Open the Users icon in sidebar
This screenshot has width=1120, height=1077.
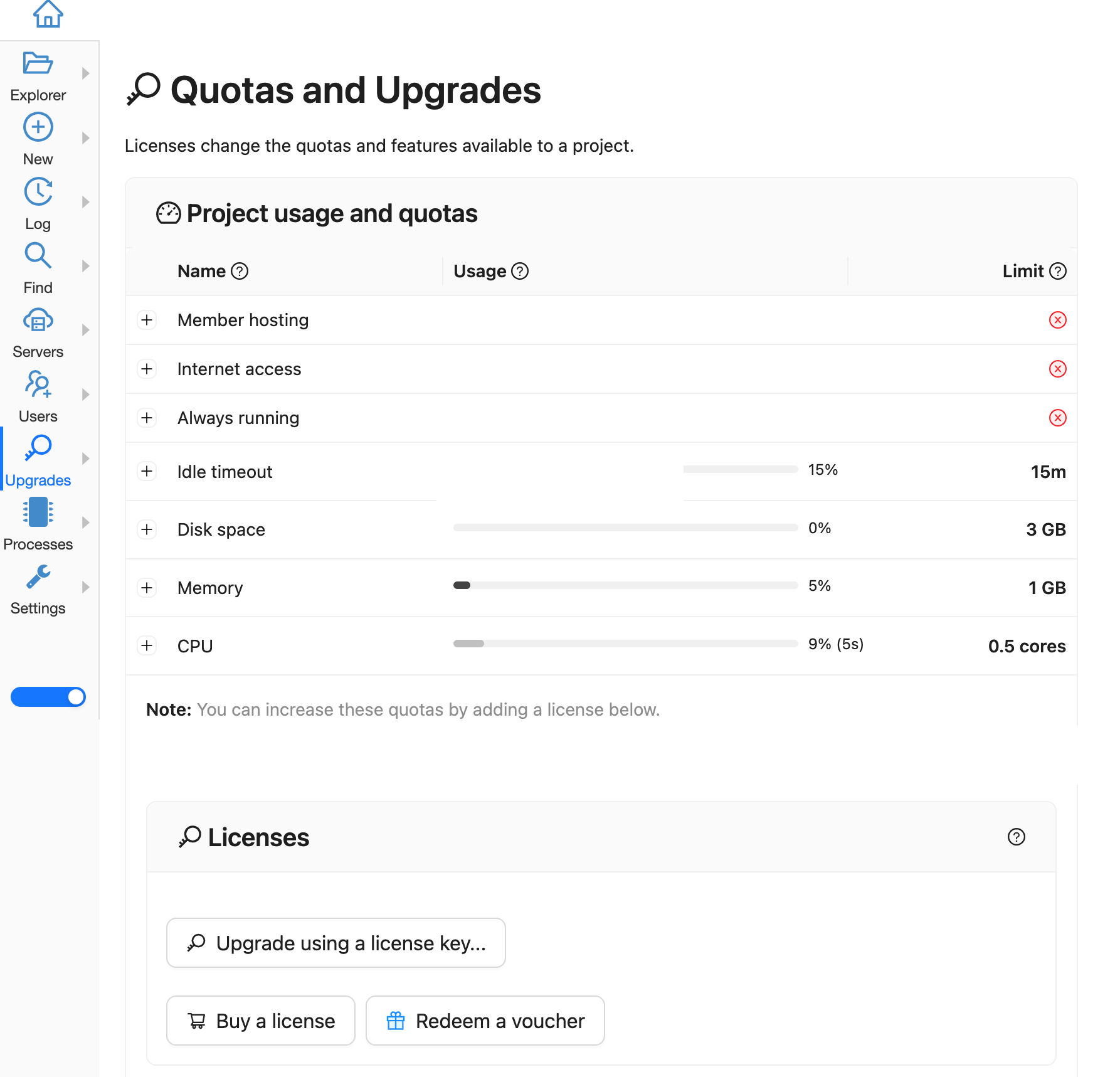tap(38, 385)
